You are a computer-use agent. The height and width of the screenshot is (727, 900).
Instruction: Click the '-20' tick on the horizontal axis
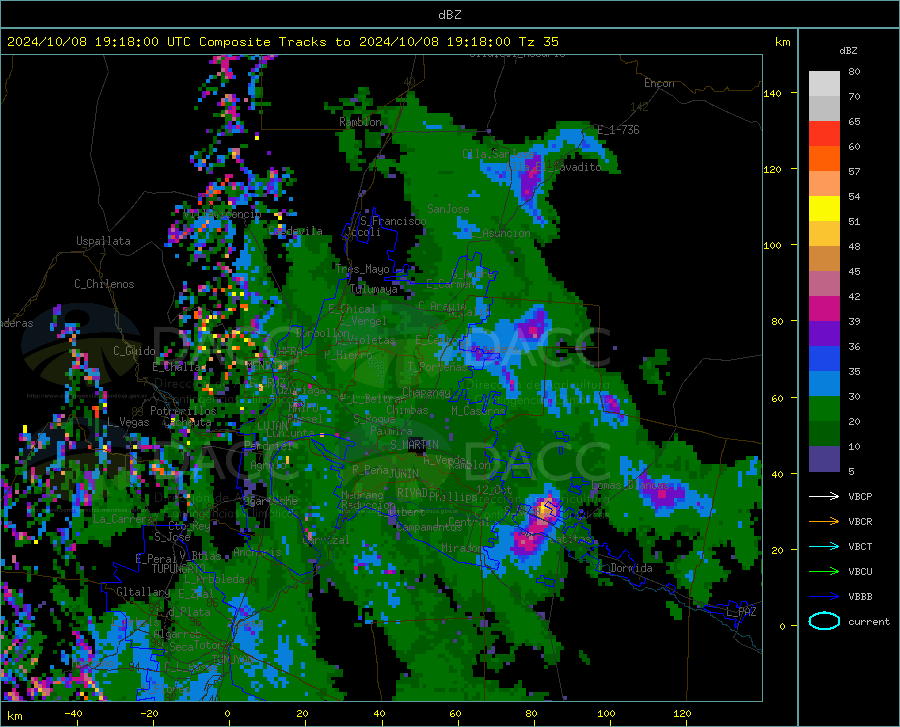pos(149,713)
